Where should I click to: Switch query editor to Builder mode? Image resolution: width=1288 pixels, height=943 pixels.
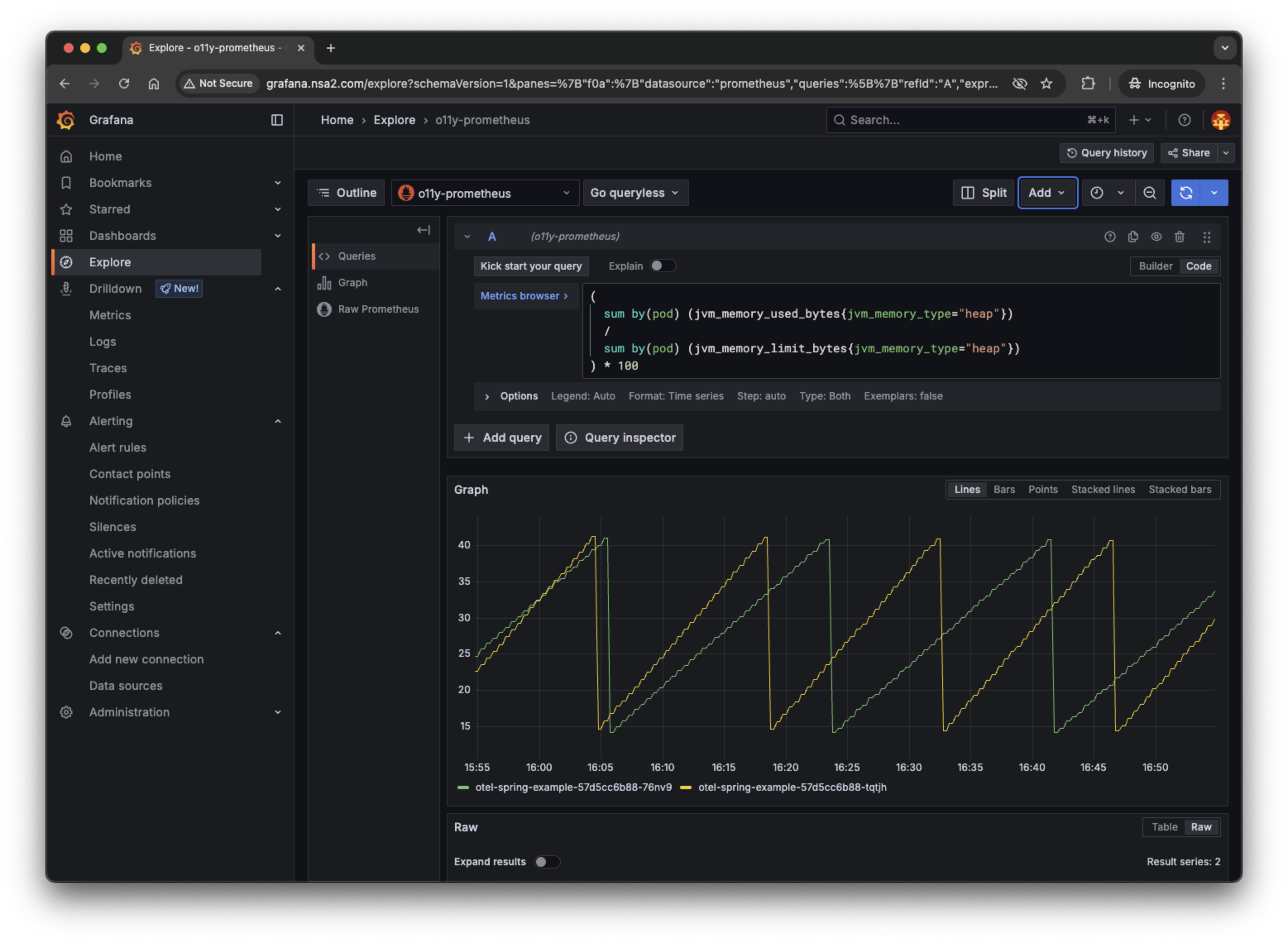(x=1155, y=266)
